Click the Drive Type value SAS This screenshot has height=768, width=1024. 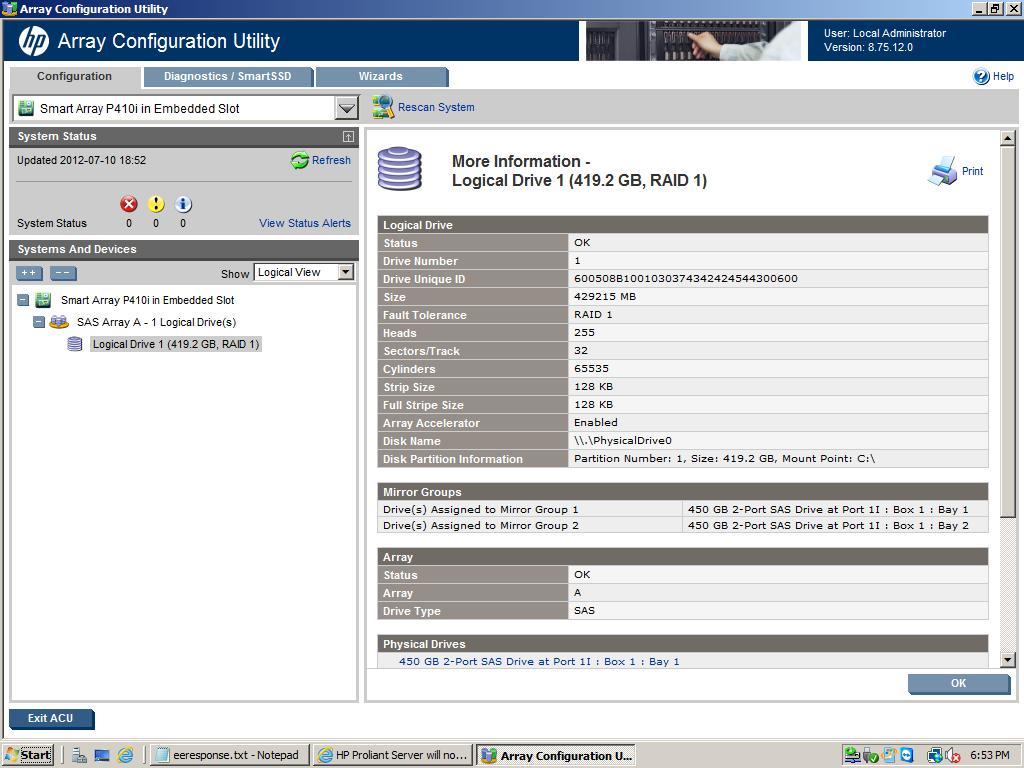coord(584,611)
